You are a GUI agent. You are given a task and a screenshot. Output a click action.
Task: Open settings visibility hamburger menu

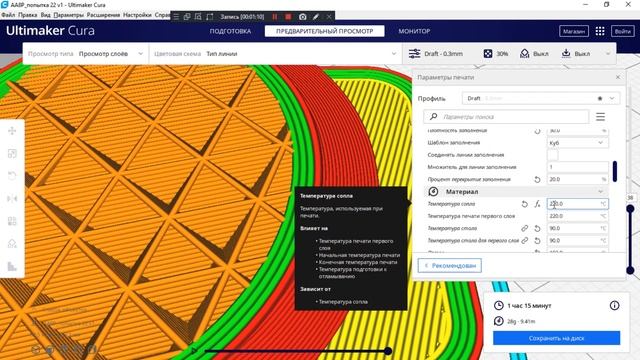click(x=600, y=117)
